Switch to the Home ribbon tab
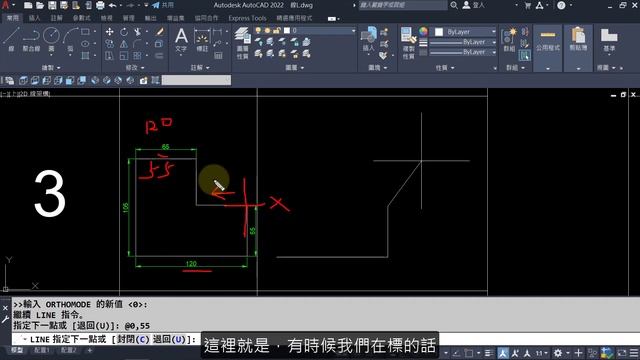 (x=13, y=18)
